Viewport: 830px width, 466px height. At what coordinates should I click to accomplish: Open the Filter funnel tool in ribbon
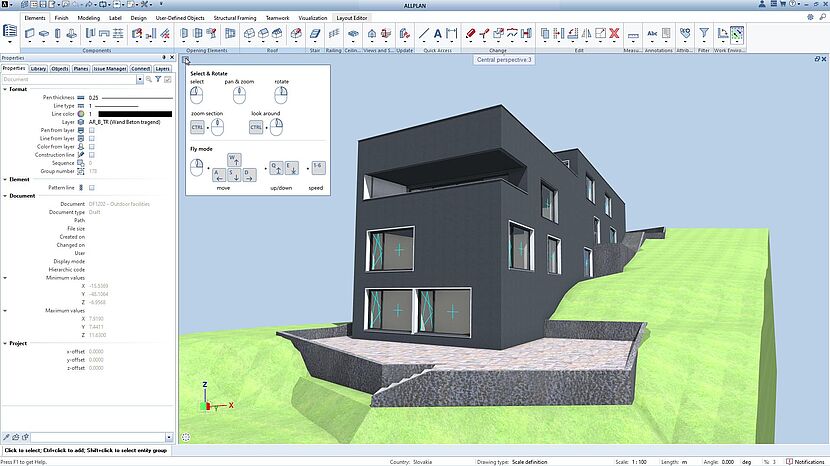(705, 34)
